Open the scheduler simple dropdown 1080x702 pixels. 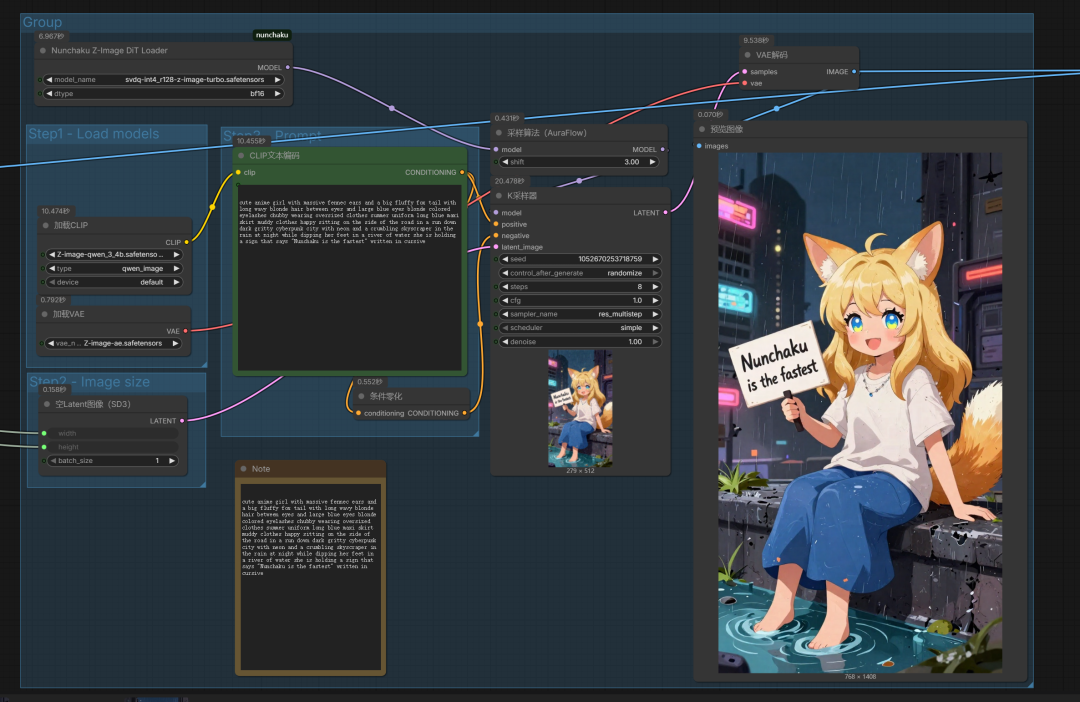point(580,328)
